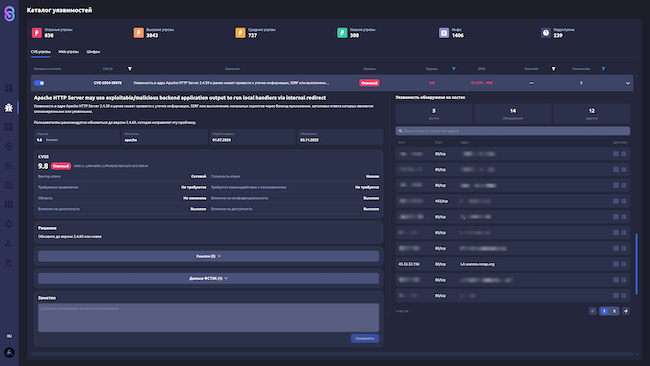The height and width of the screenshot is (366, 650).
Task: Go to page 2 of hosts
Action: point(614,311)
